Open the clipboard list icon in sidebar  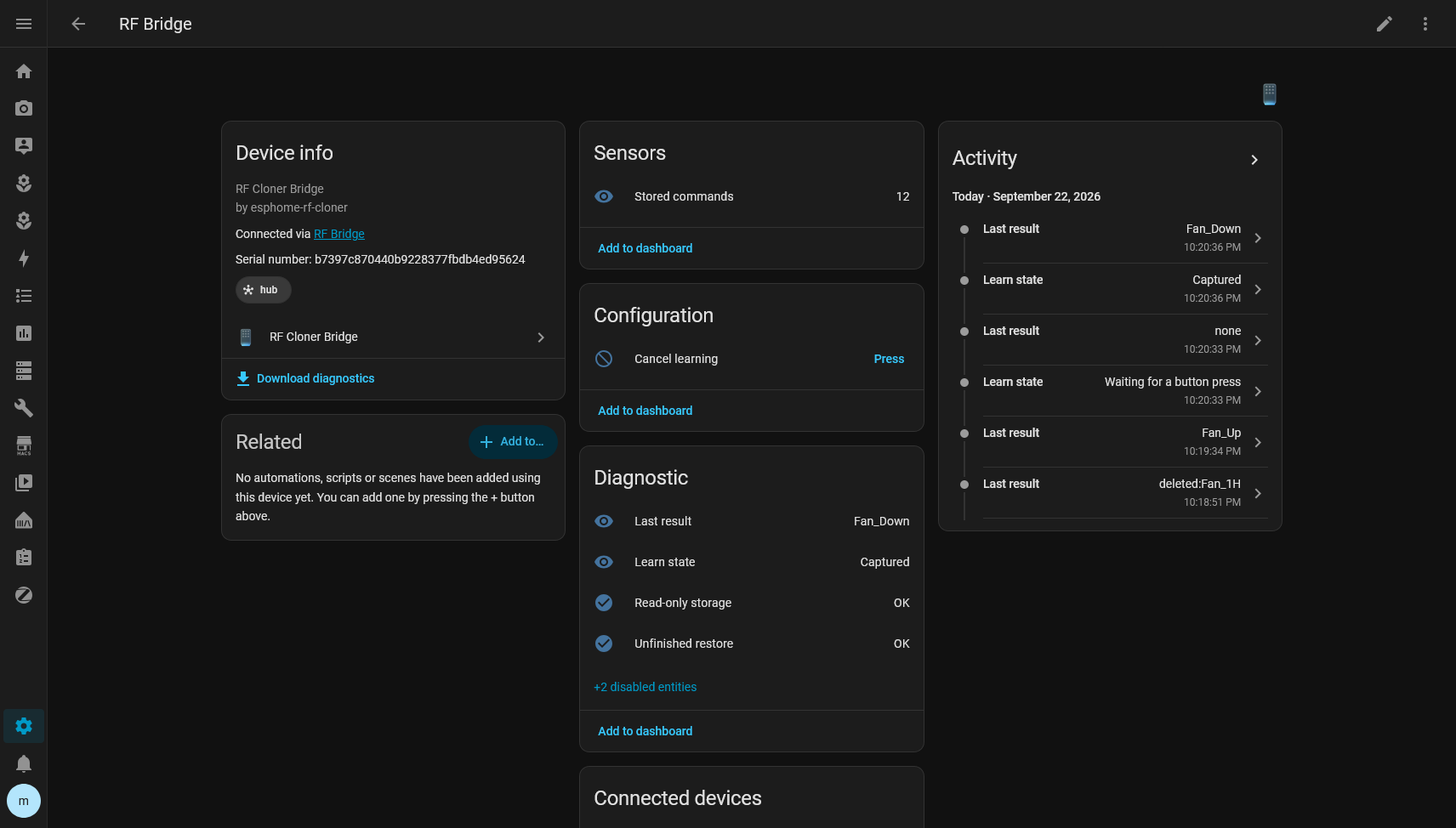[x=24, y=558]
